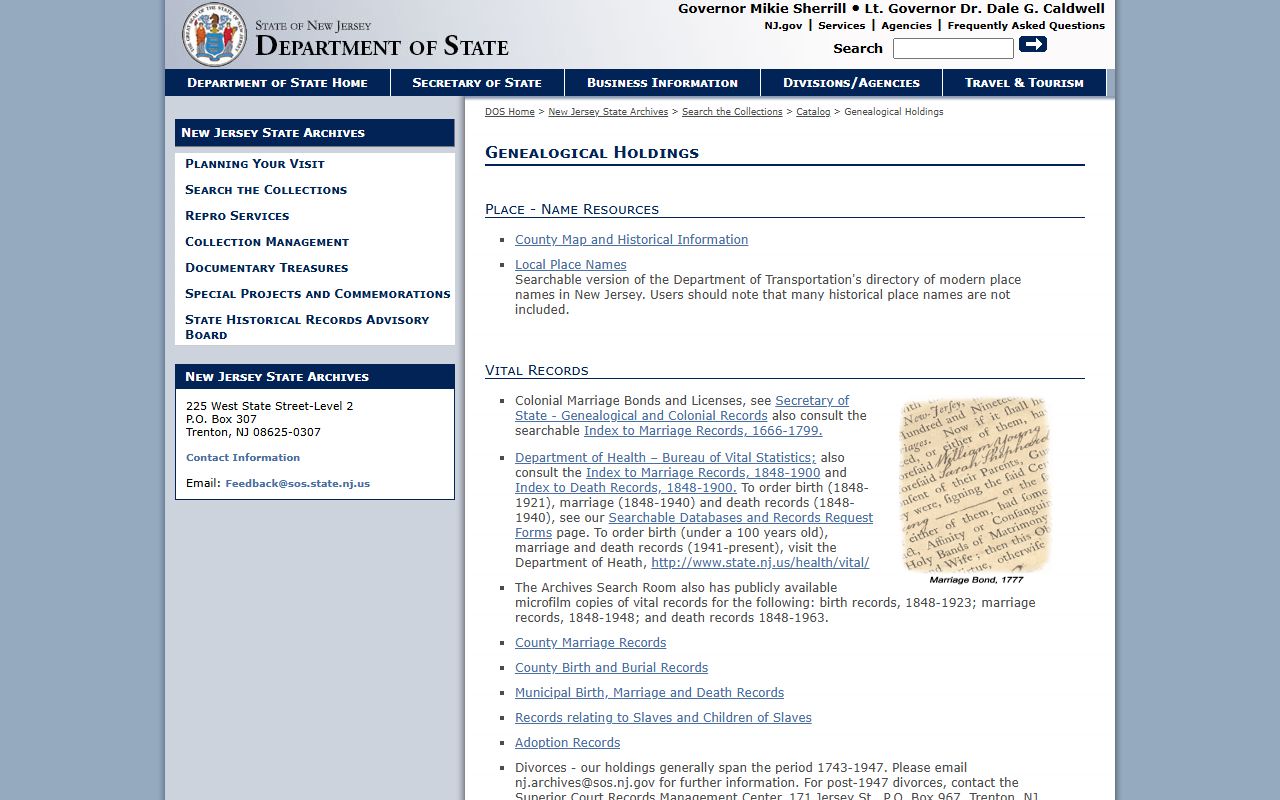Open Department of Health Bureau Vital Statistics

click(665, 458)
